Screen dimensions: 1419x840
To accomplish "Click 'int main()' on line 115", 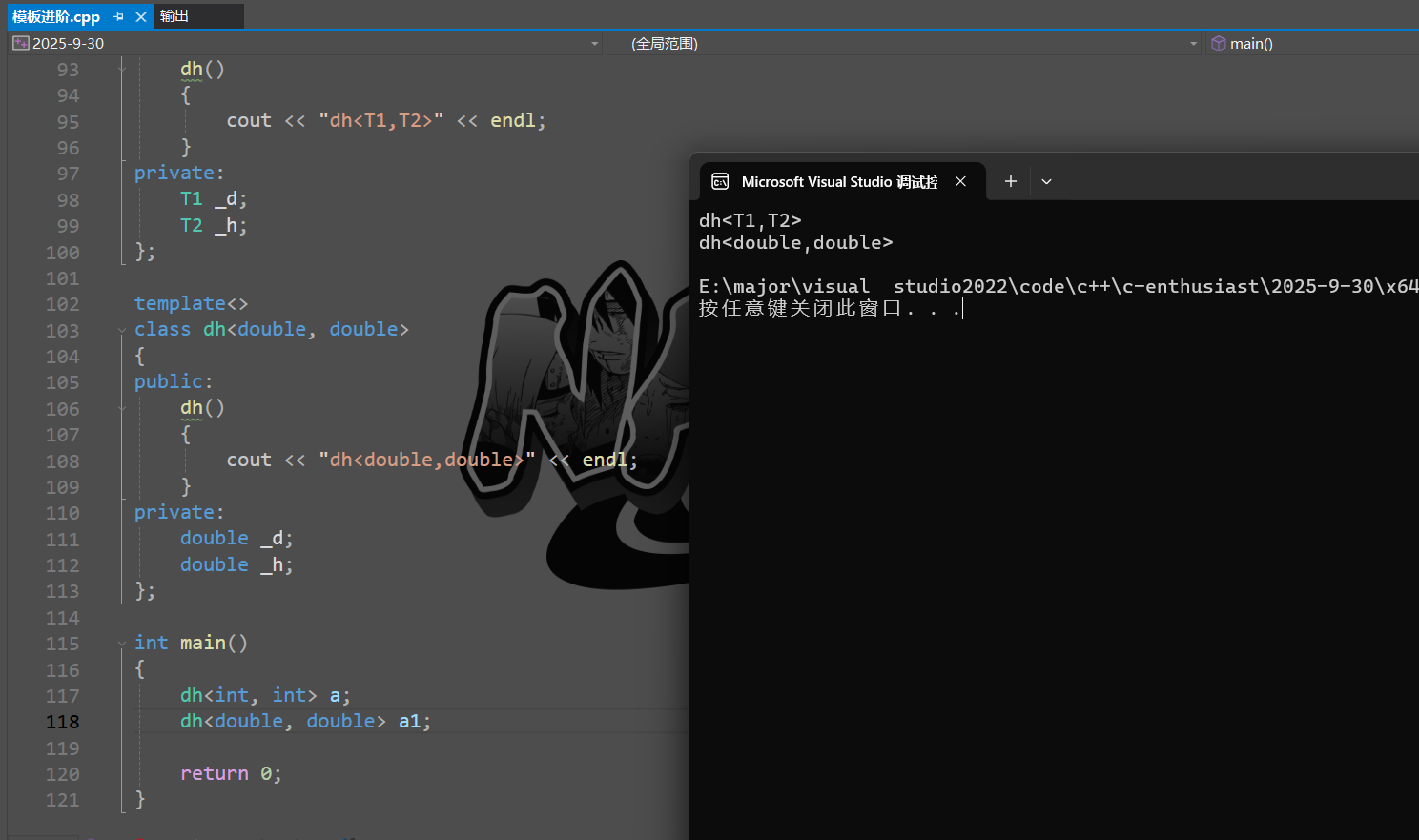I will point(191,643).
